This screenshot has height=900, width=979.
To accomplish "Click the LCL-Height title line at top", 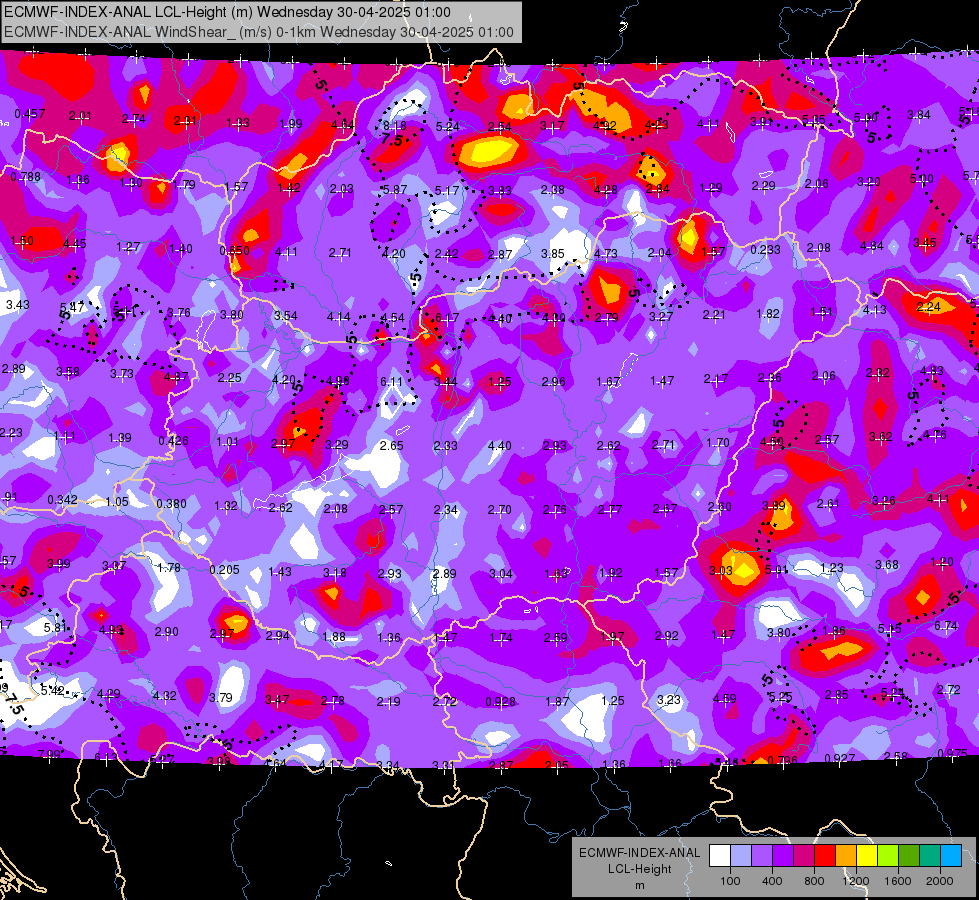I will pyautogui.click(x=227, y=12).
